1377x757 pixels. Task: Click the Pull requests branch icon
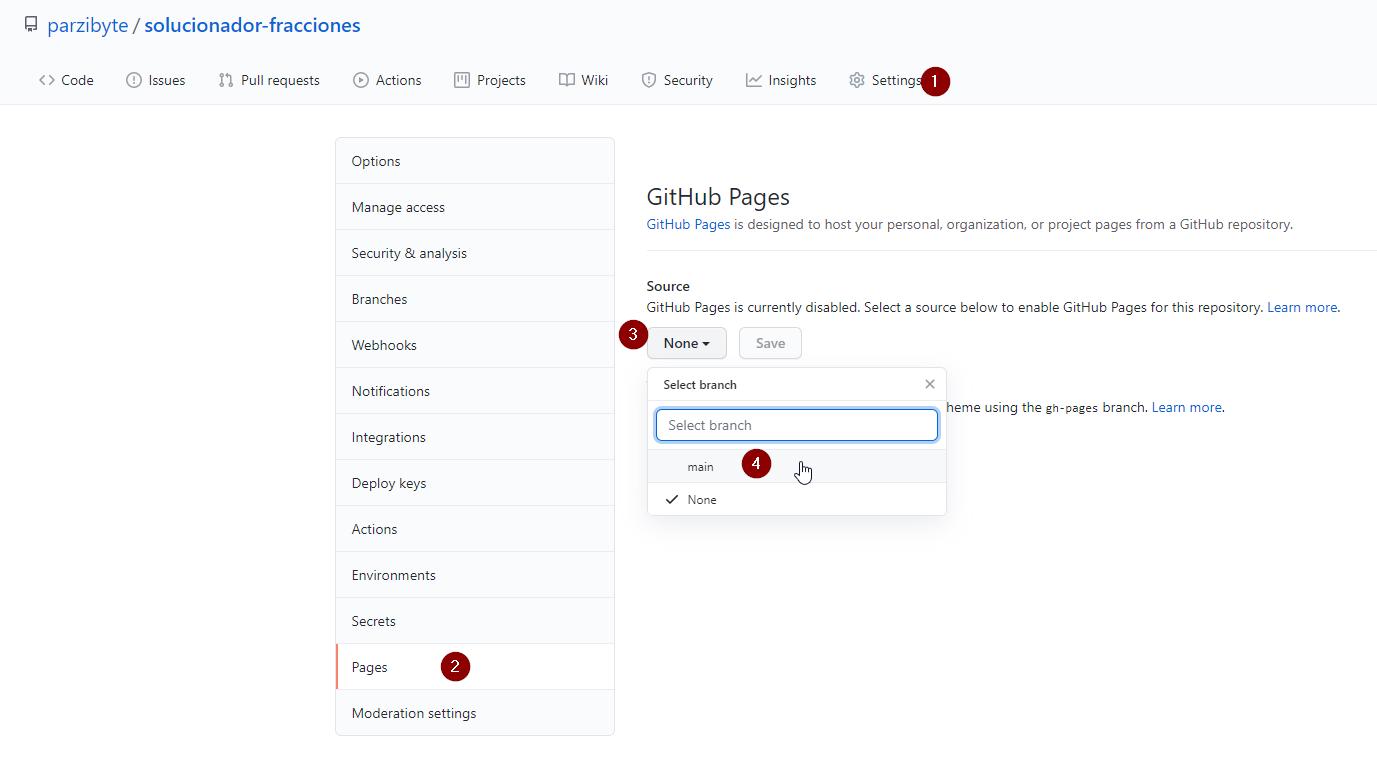(x=226, y=80)
